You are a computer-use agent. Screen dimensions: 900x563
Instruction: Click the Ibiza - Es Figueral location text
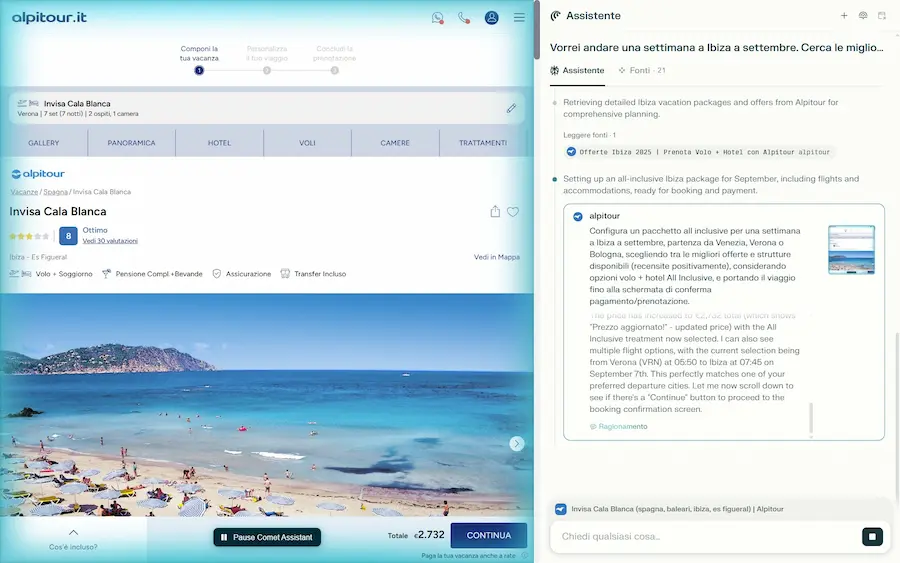pyautogui.click(x=38, y=257)
